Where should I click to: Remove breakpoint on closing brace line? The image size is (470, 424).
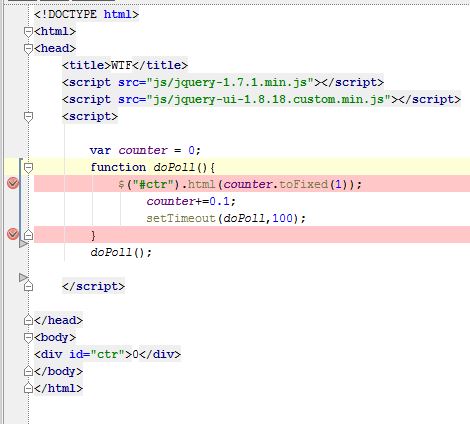(x=13, y=234)
